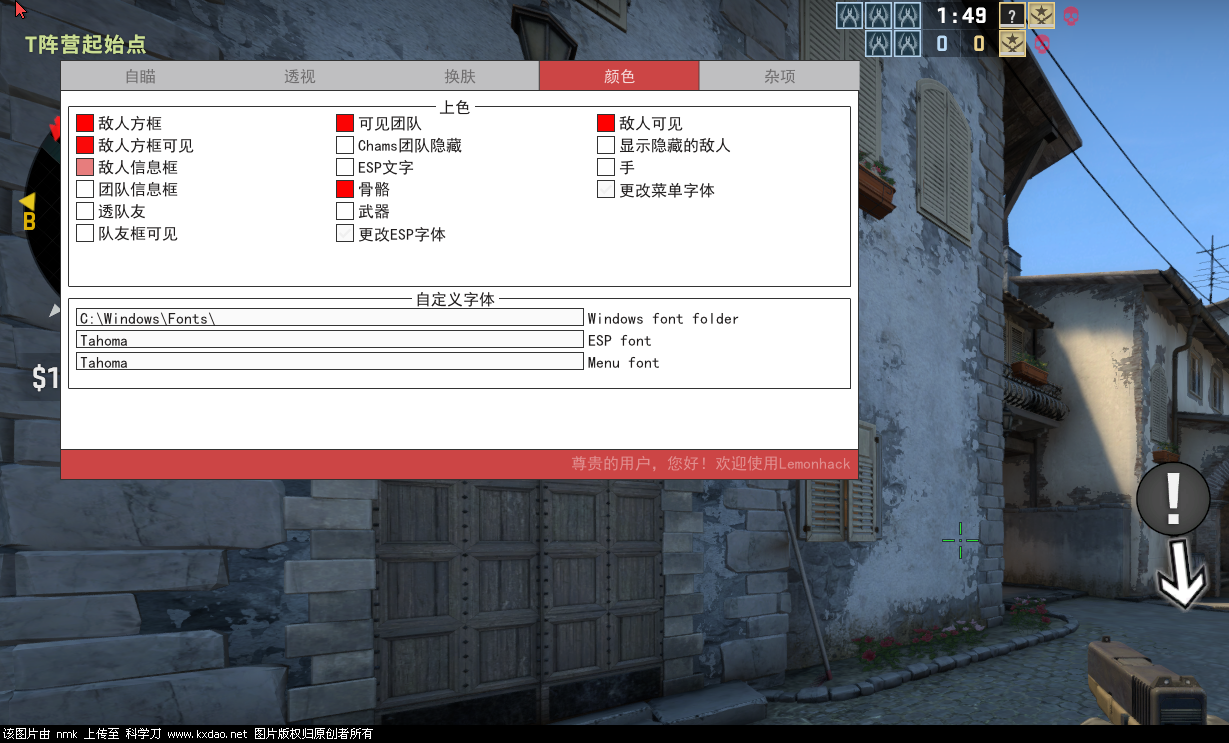This screenshot has width=1229, height=743.
Task: Open the 透视 tab
Action: pos(300,76)
